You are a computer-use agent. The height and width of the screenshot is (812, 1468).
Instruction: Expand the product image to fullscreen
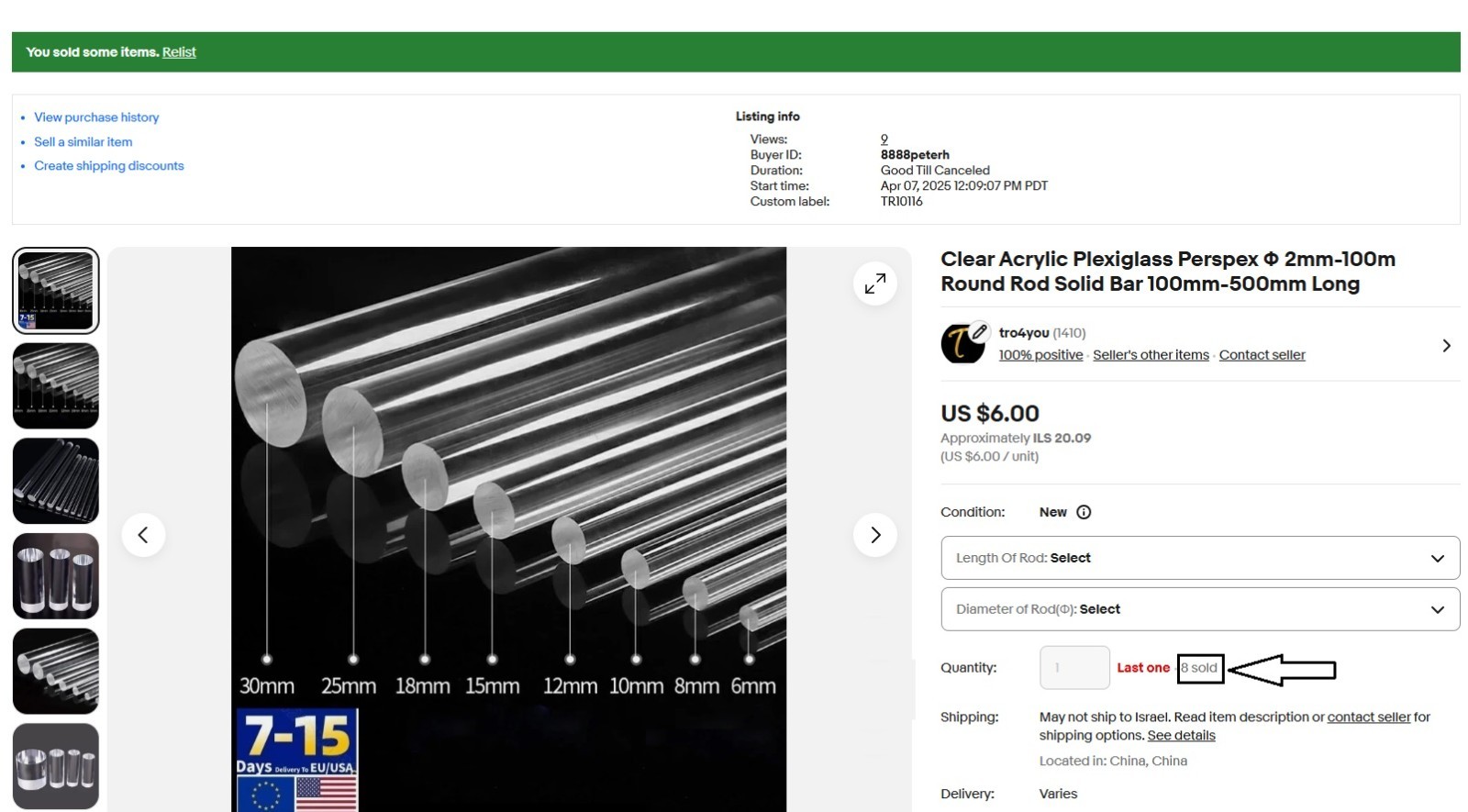pos(875,284)
